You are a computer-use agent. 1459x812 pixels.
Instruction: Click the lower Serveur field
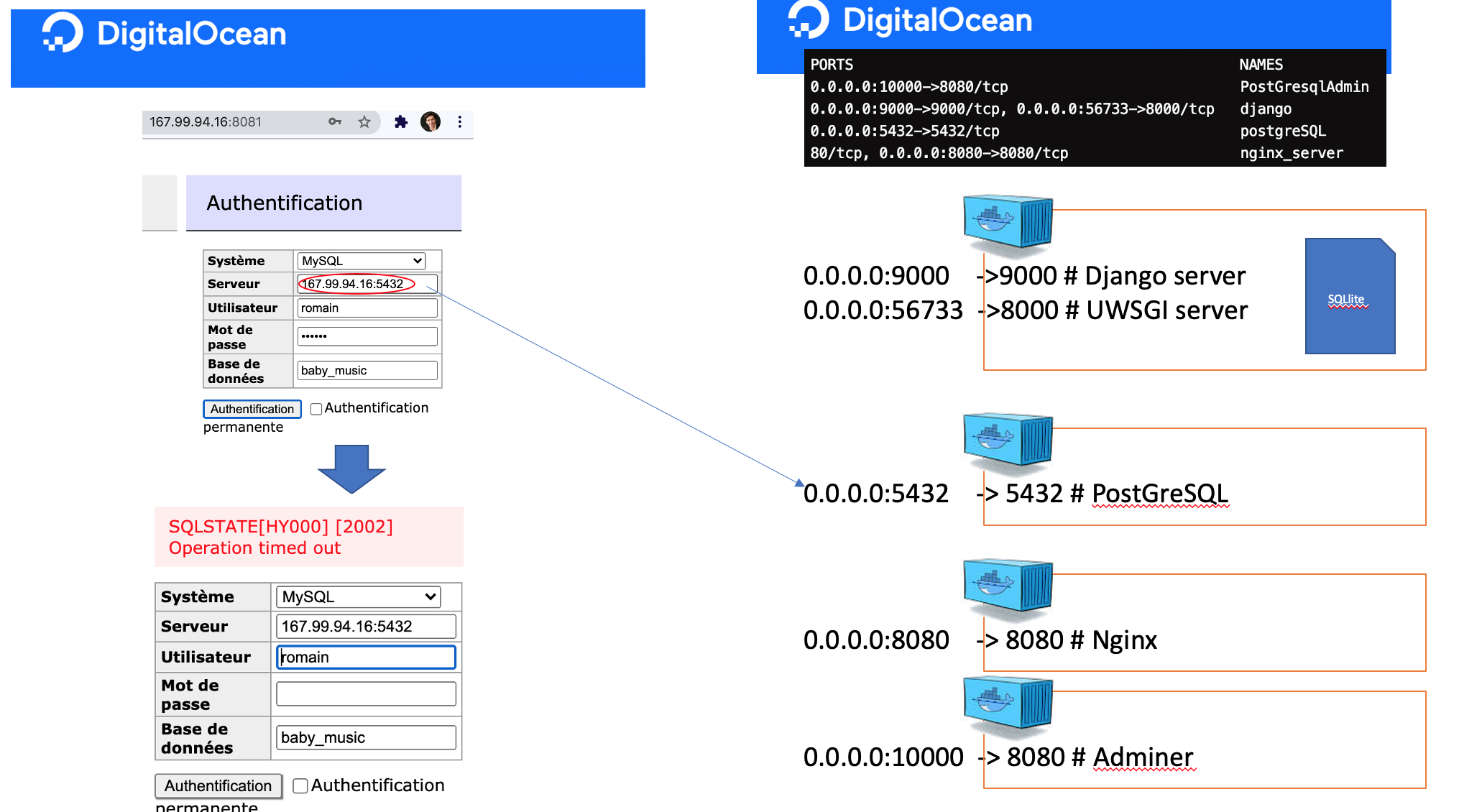[x=366, y=626]
